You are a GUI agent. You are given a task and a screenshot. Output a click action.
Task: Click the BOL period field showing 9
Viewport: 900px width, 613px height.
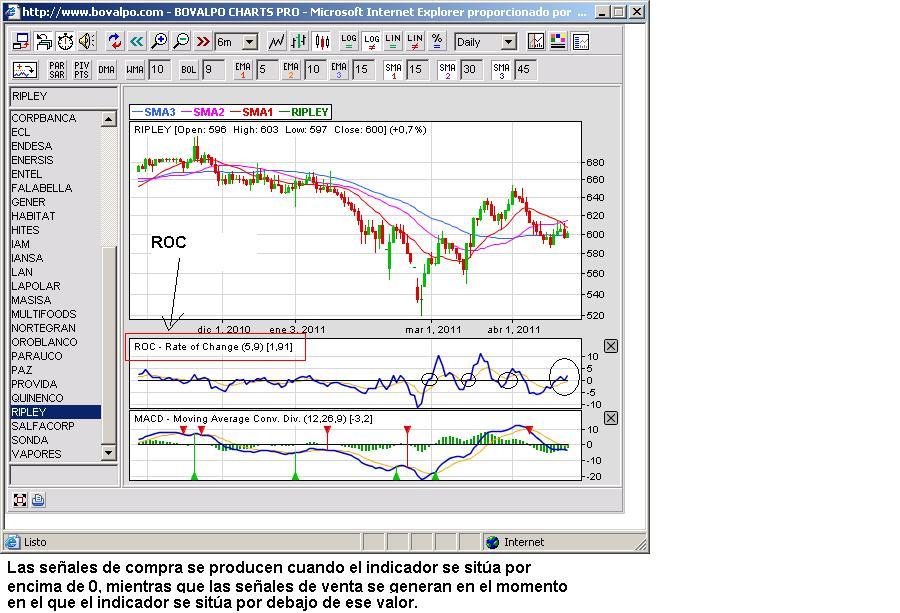214,69
